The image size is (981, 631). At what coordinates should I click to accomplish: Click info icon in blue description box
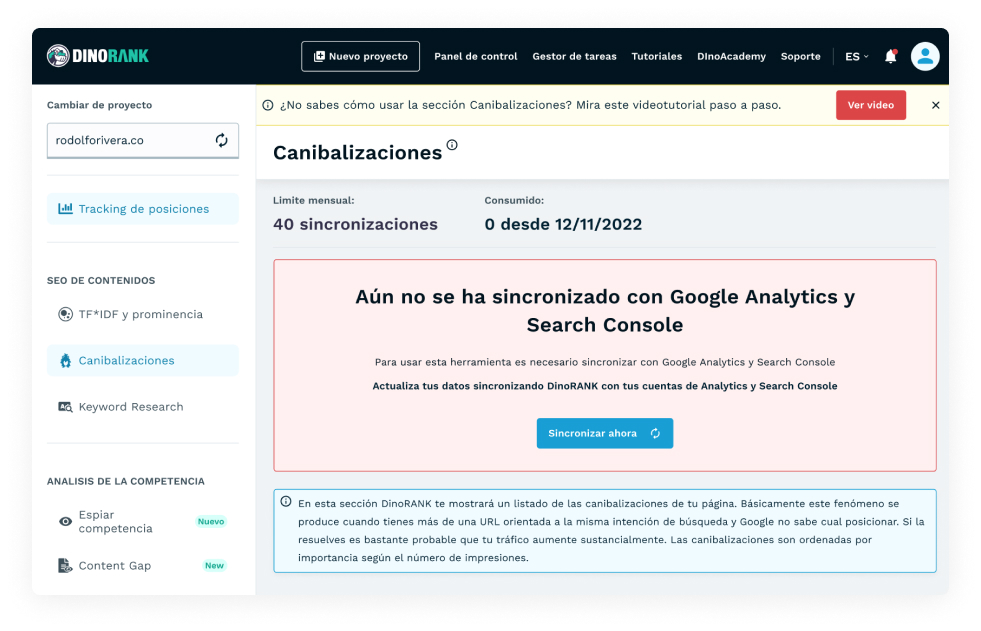286,502
